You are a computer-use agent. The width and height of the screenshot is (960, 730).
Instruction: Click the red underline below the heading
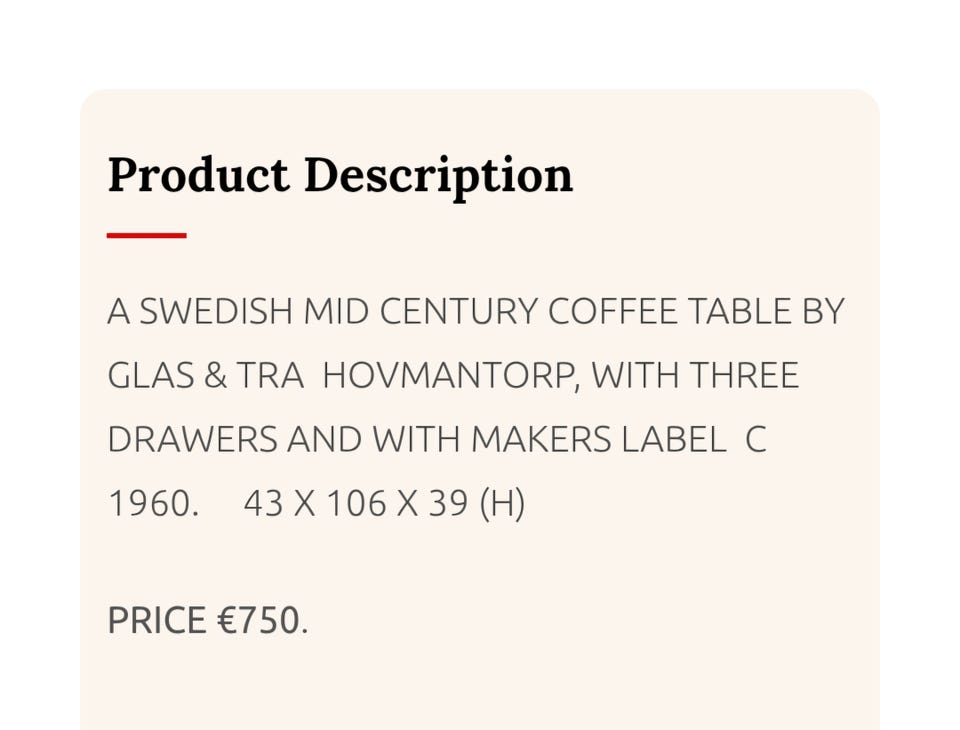[x=146, y=236]
